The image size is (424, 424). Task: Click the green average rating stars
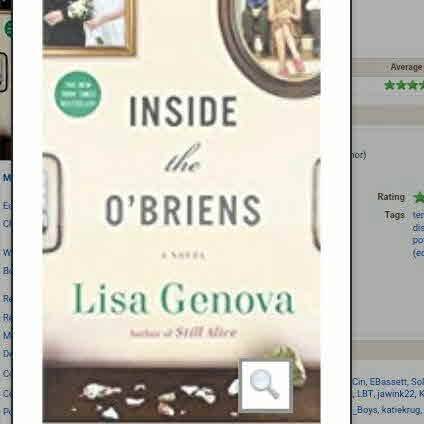[404, 86]
